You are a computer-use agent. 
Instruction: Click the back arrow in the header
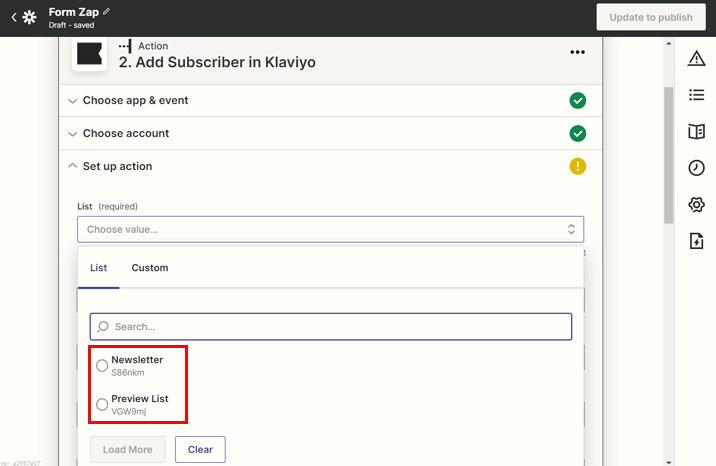(x=13, y=18)
